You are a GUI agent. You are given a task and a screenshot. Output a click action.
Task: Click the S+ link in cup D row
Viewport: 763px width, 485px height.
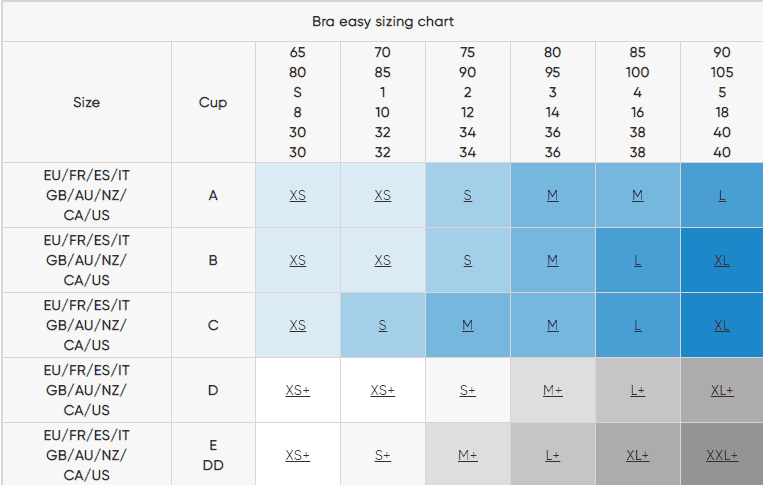(468, 390)
